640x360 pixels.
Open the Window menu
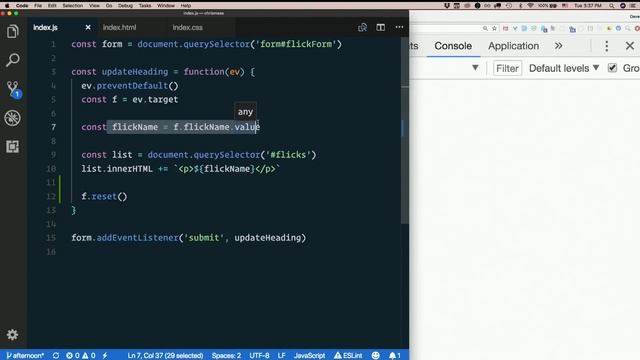166,6
